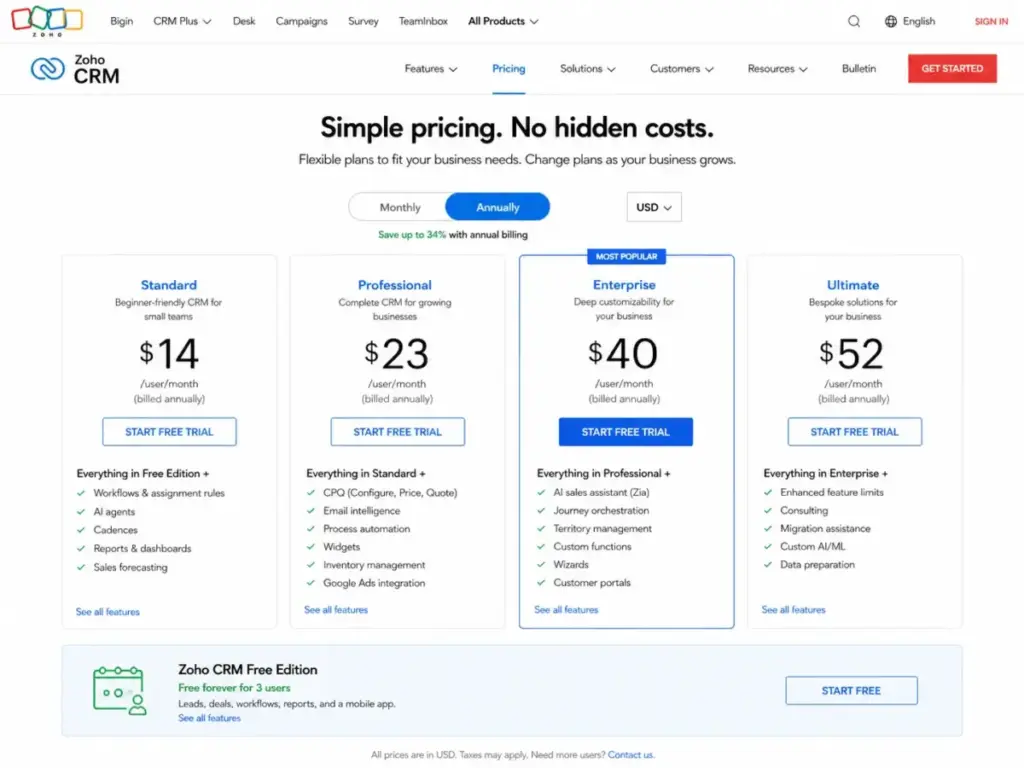Expand the CRM Plus dropdown
Image resolution: width=1024 pixels, height=768 pixels.
point(182,21)
